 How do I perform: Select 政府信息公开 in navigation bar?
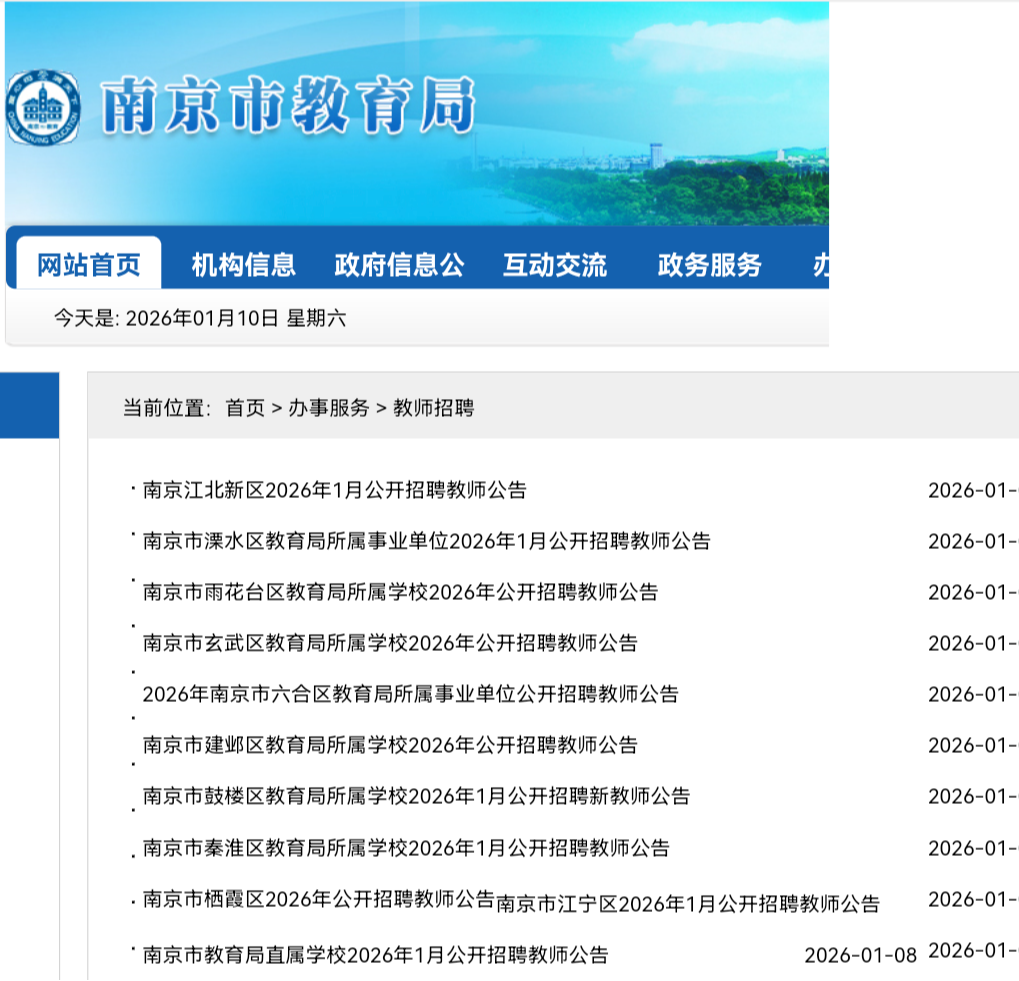click(x=399, y=265)
